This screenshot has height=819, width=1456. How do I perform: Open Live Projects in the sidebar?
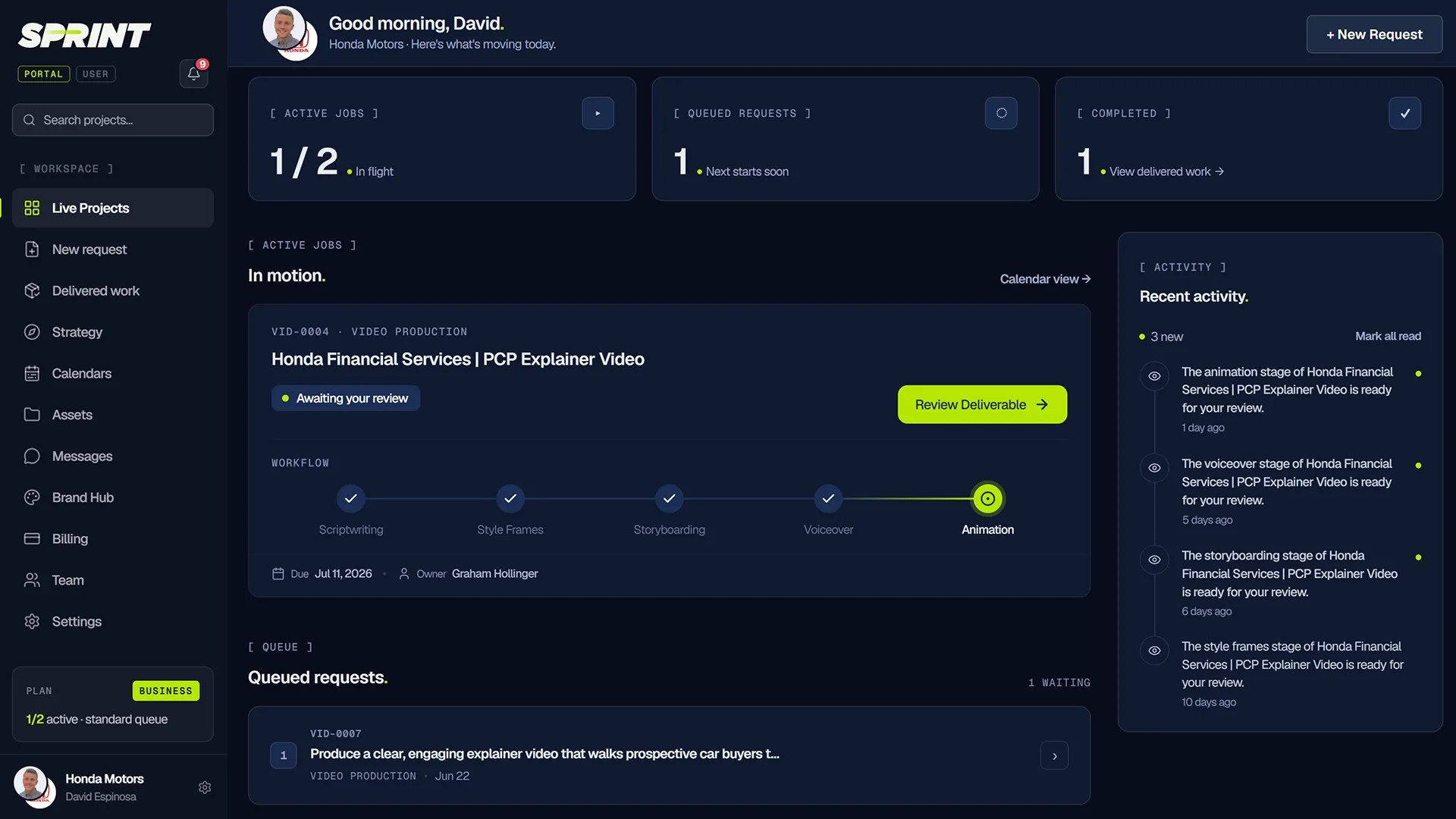[x=113, y=208]
